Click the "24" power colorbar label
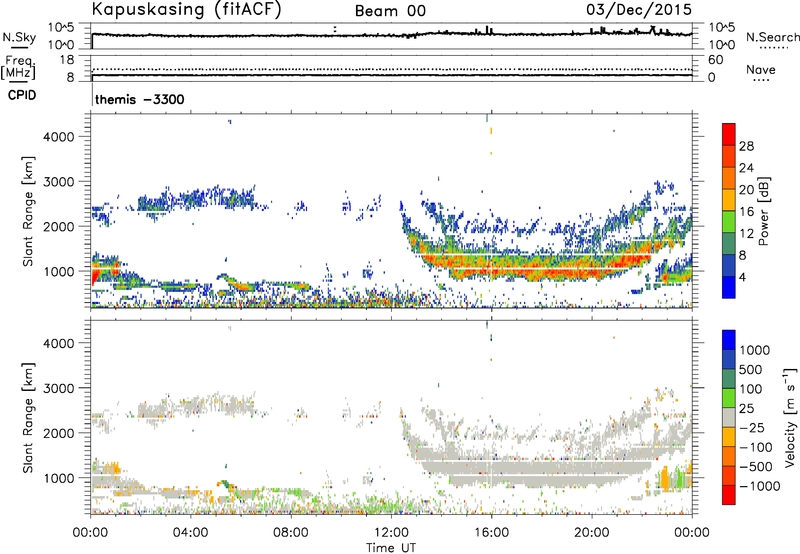 pyautogui.click(x=746, y=168)
